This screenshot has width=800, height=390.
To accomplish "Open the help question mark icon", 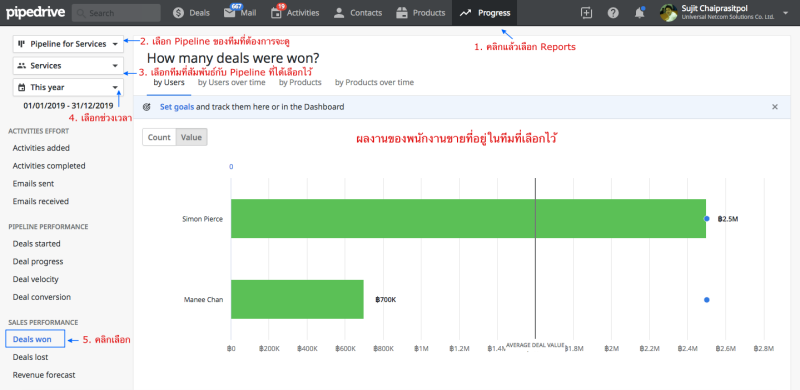I will (x=613, y=13).
